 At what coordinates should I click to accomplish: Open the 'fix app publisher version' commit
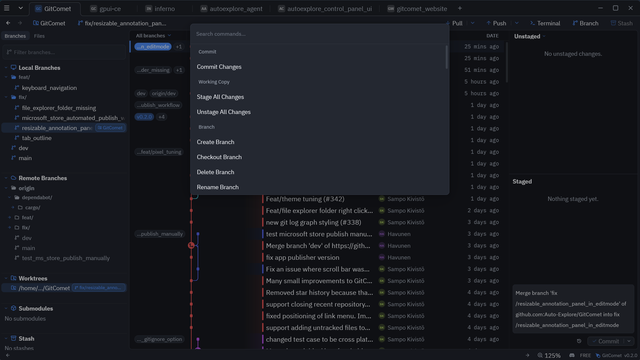click(302, 258)
